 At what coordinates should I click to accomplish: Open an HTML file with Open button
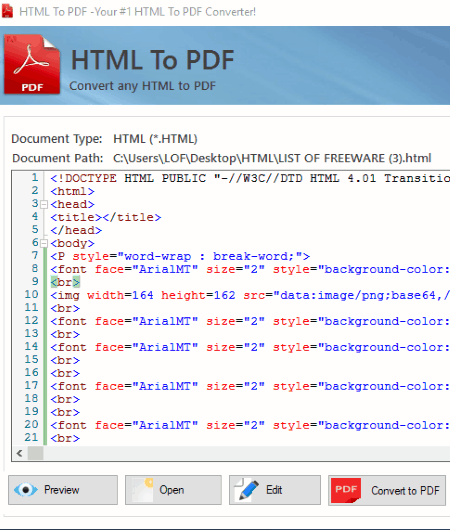(x=173, y=490)
